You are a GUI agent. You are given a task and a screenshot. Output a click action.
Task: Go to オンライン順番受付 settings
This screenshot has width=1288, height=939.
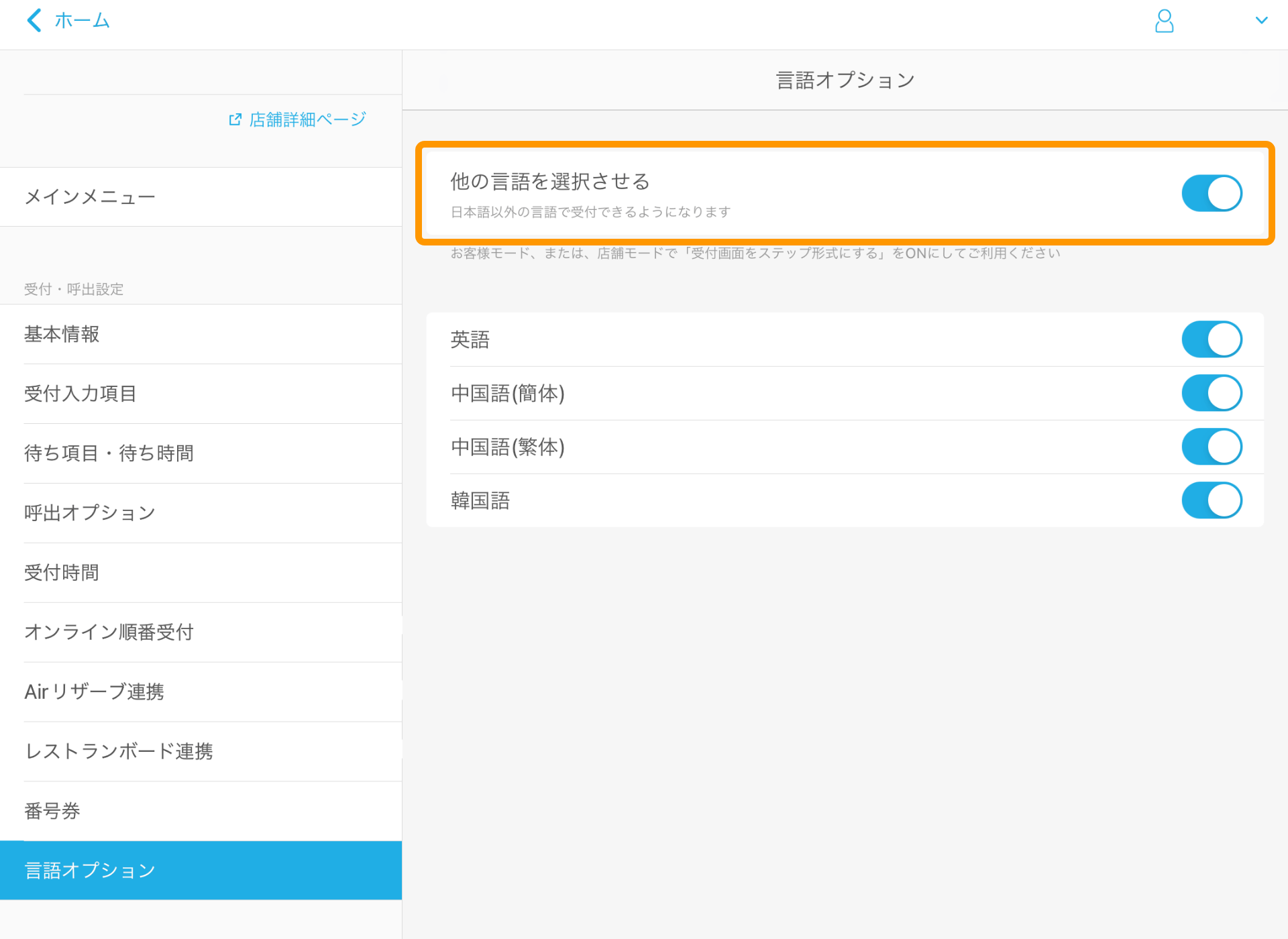(109, 632)
